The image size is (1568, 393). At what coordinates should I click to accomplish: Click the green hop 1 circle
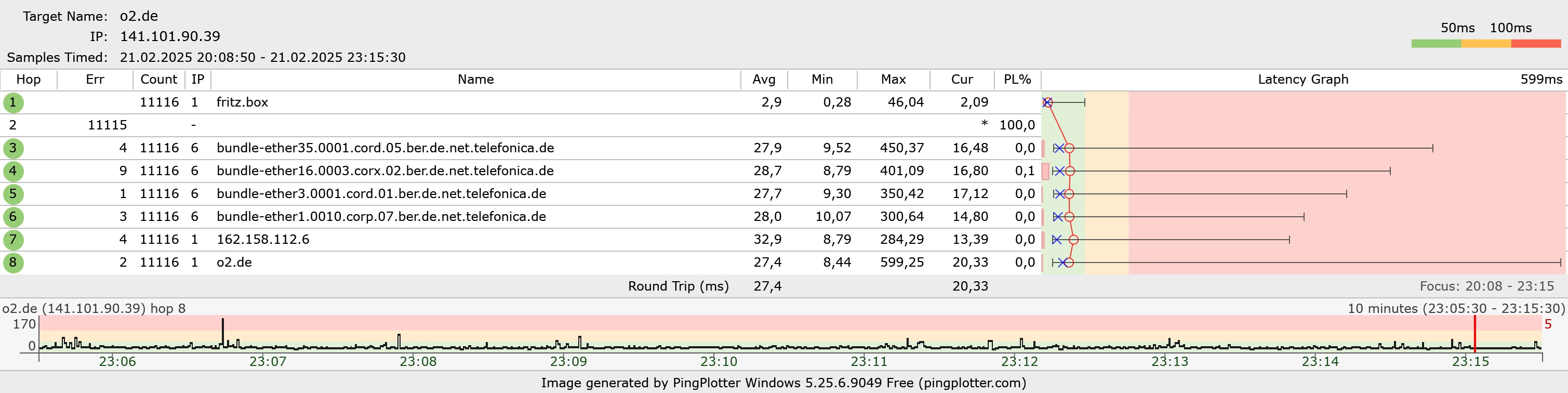click(x=13, y=102)
